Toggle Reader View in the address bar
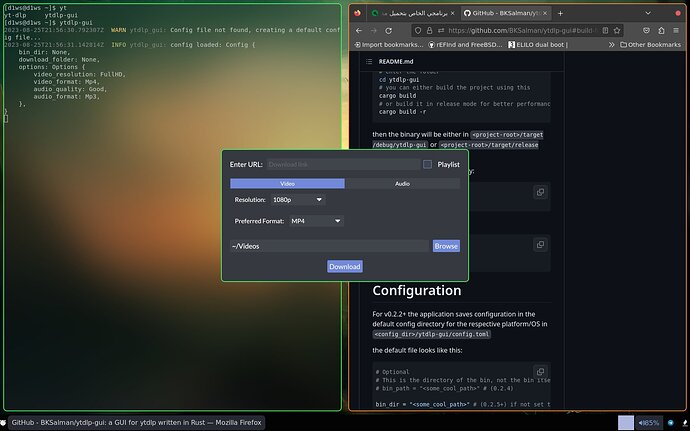 coord(606,30)
